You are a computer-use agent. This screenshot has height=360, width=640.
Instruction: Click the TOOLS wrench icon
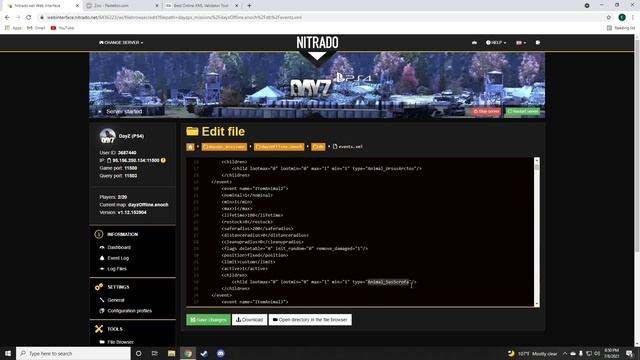tap(99, 329)
